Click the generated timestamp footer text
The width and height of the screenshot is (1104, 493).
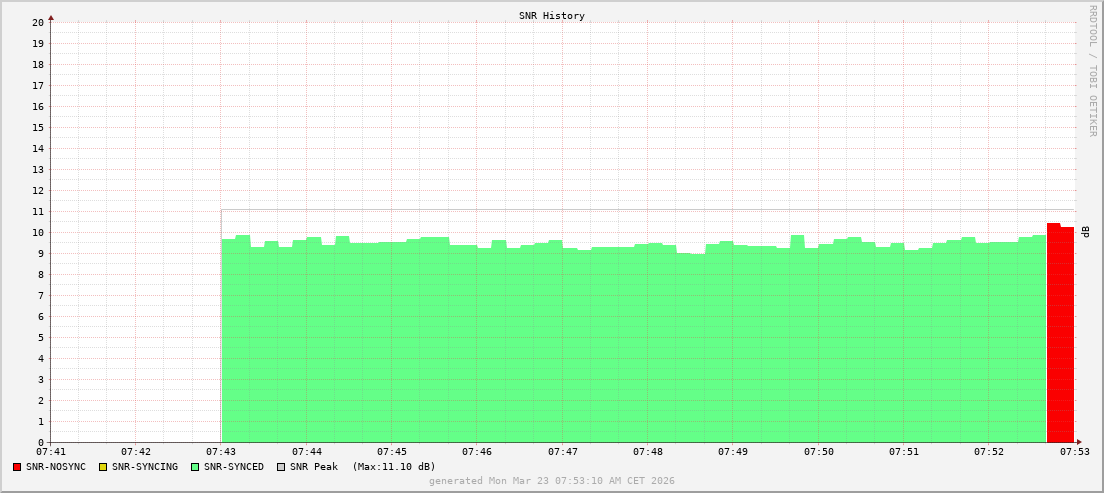pyautogui.click(x=552, y=481)
